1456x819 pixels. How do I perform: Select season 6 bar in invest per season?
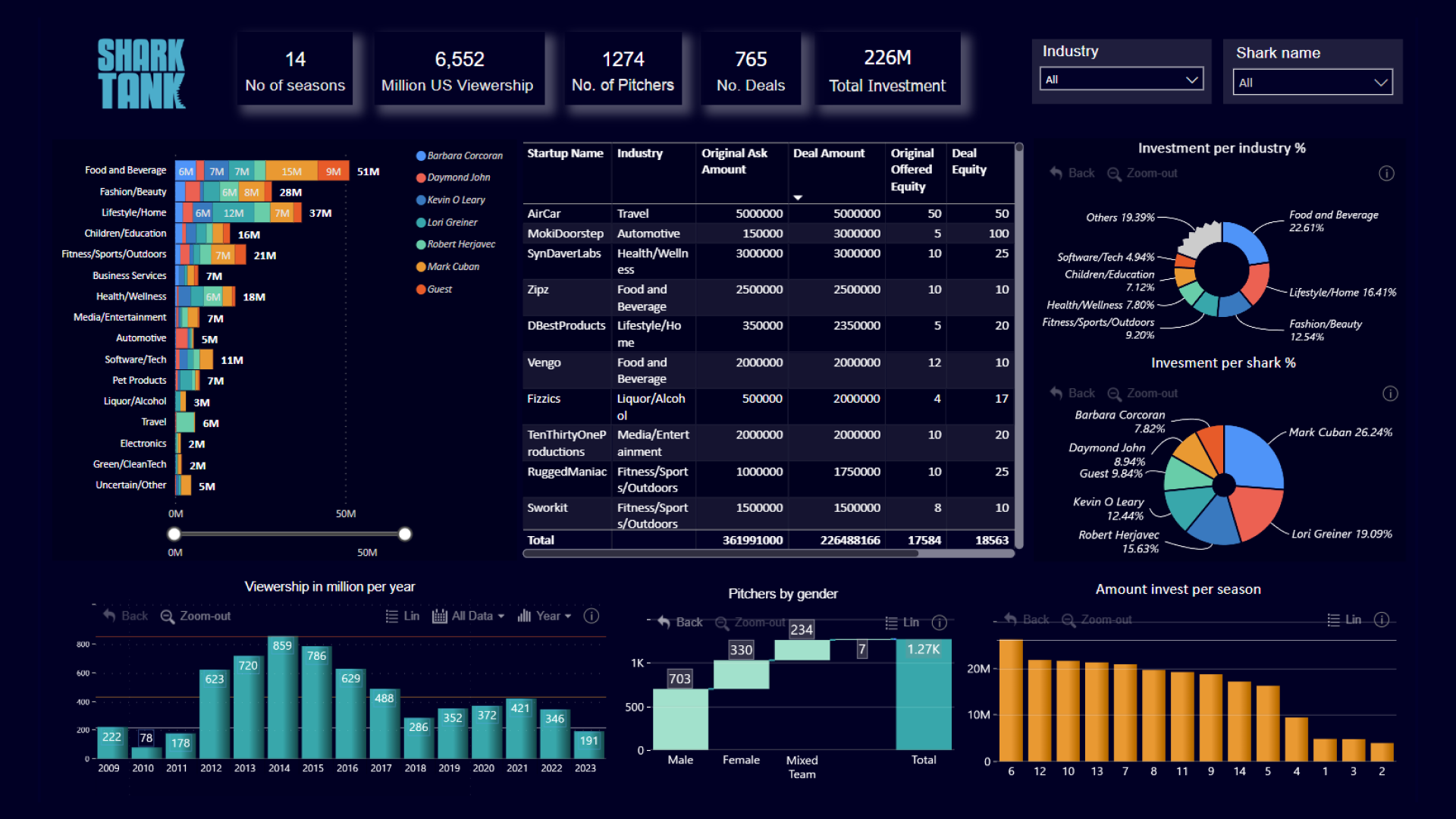(x=1011, y=700)
